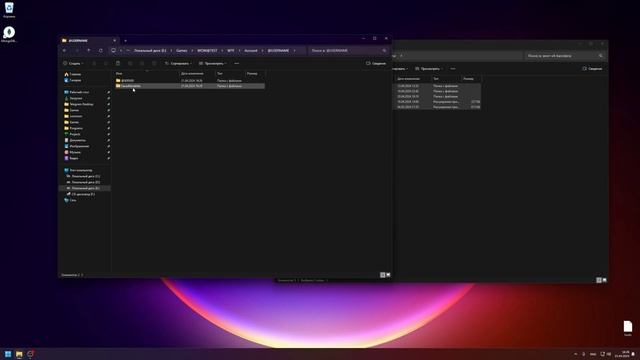Screen dimensions: 640x360
Task: Expand the chevron after the WTF breadcrumb
Action: tap(239, 51)
